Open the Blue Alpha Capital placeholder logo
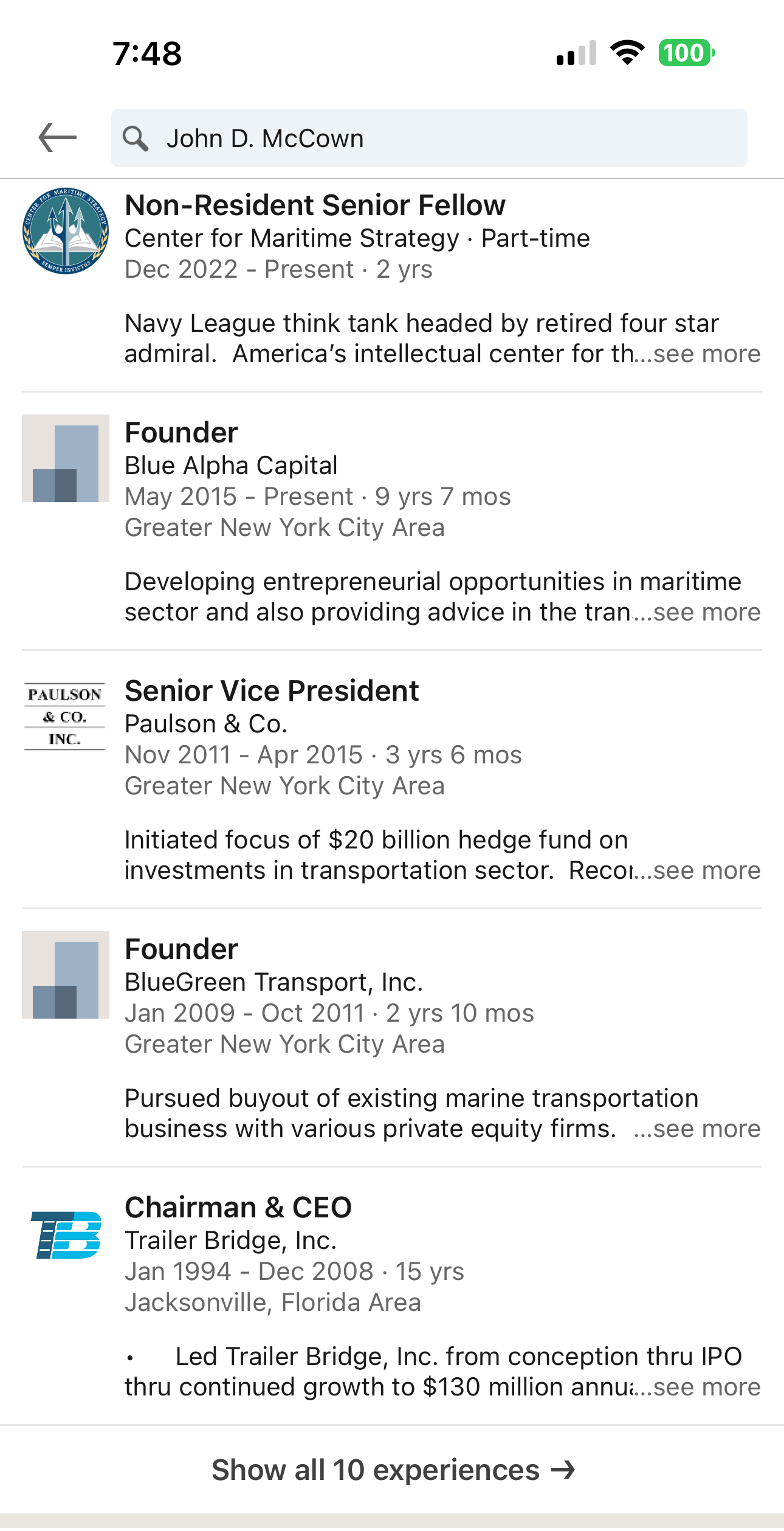 coord(66,458)
